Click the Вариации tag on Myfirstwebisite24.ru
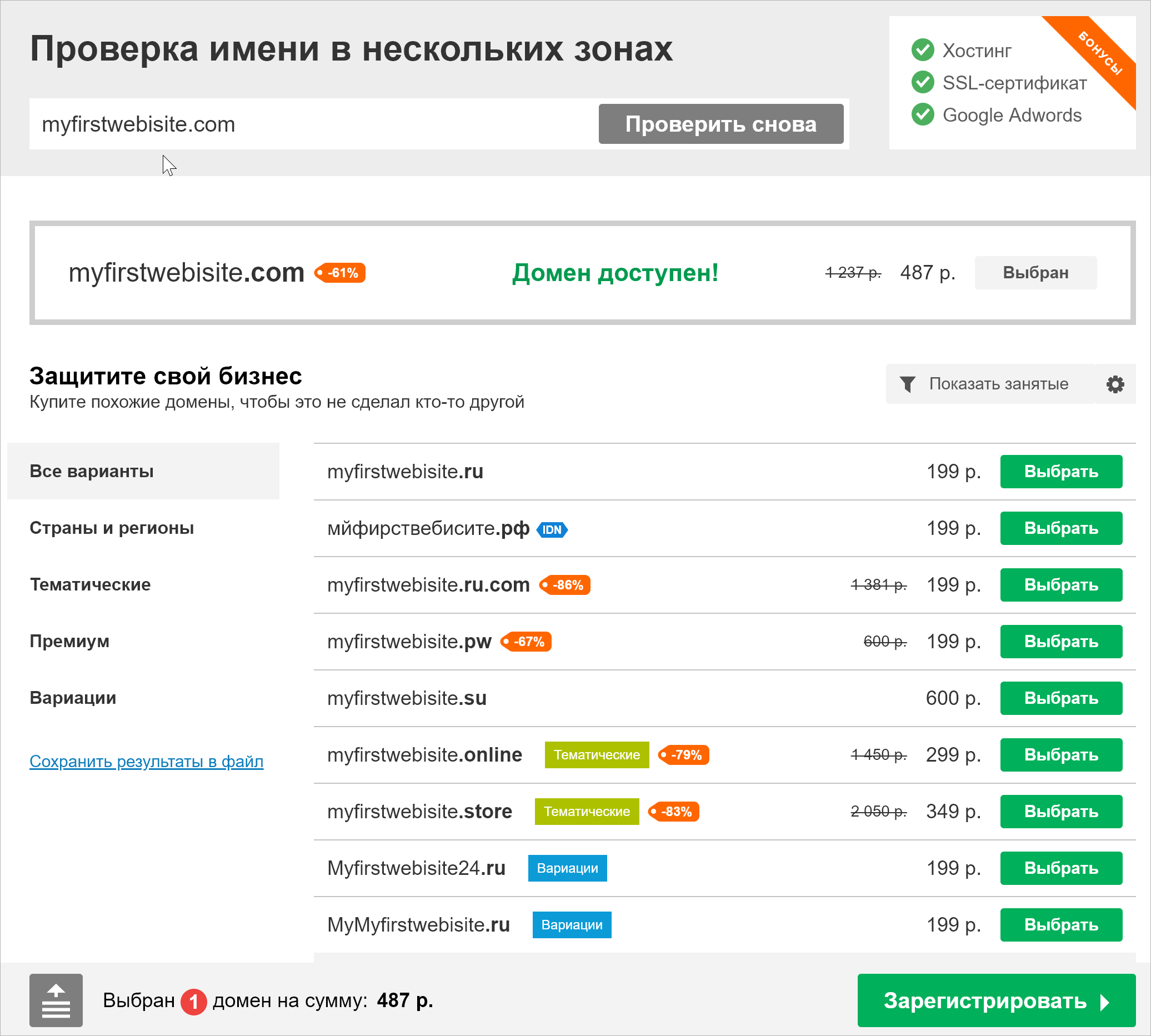 tap(567, 868)
